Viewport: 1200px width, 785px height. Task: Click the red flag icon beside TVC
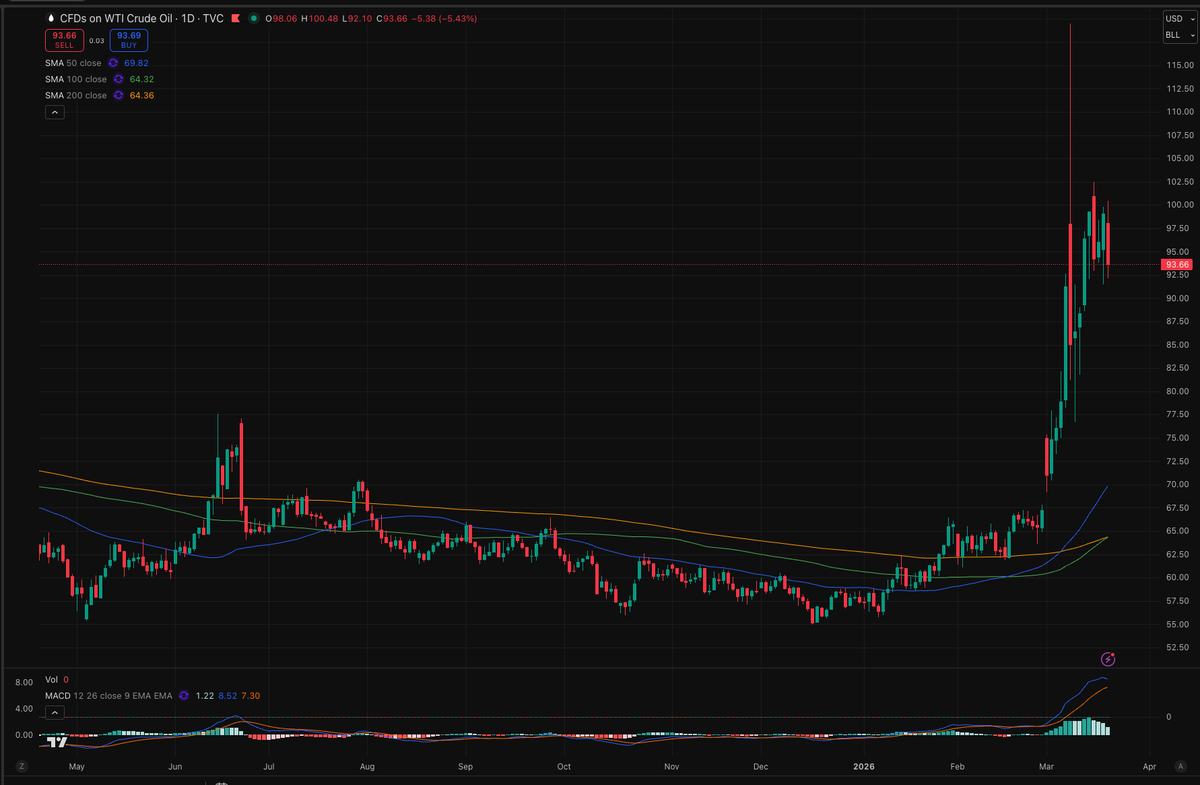[x=235, y=19]
